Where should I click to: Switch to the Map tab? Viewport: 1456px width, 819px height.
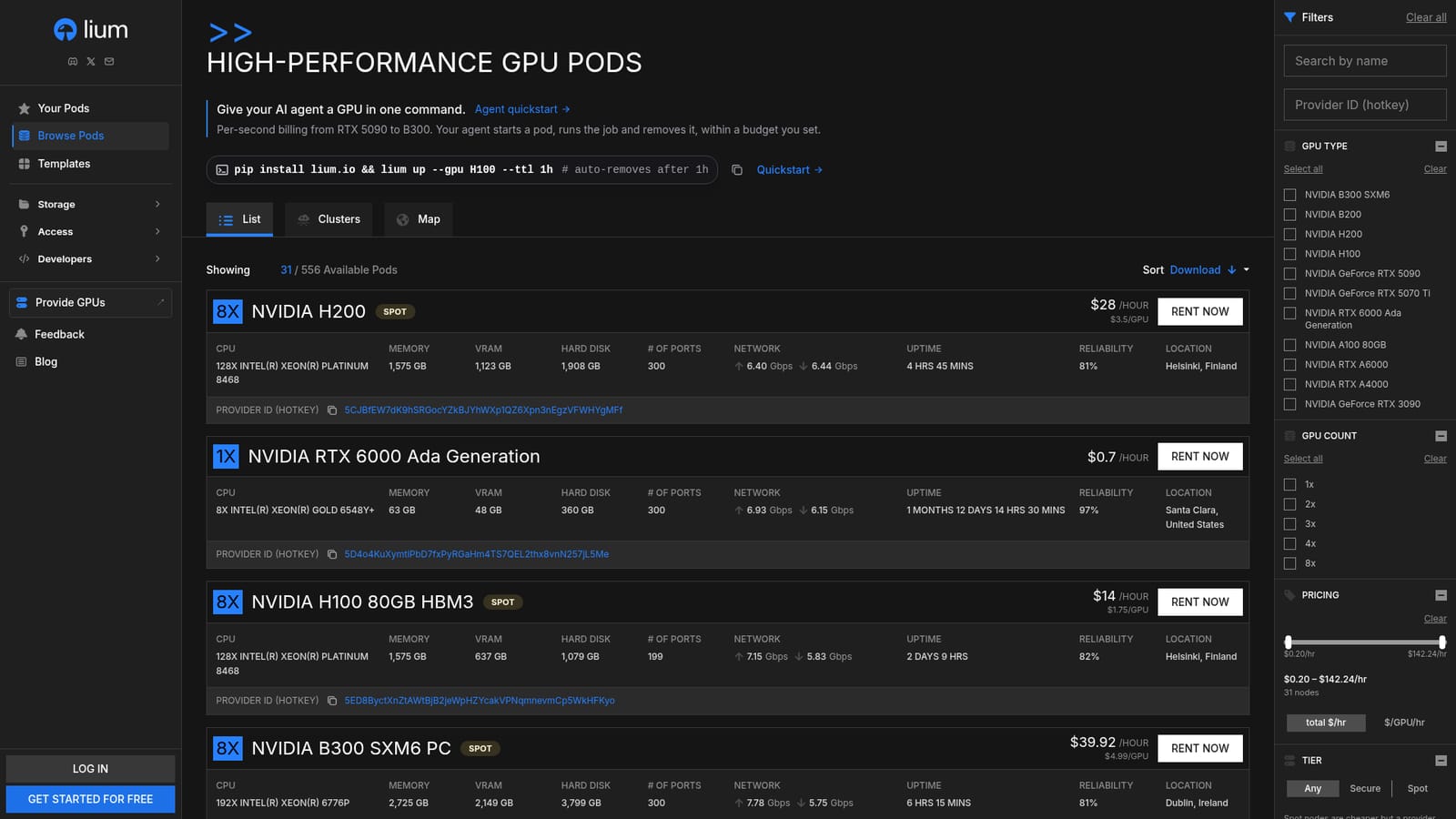click(x=419, y=219)
